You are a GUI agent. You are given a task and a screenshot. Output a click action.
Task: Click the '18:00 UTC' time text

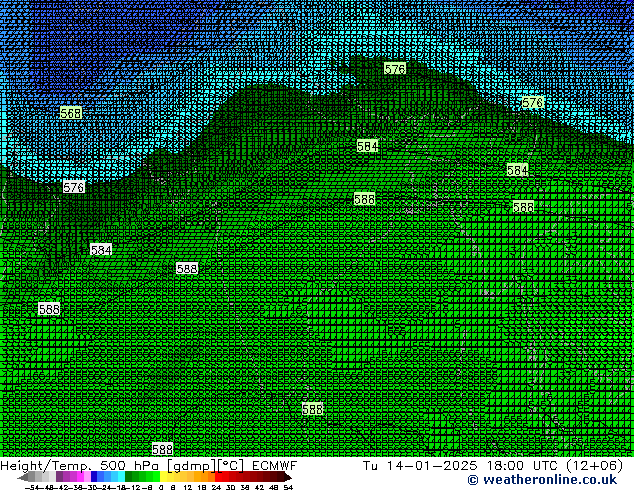522,466
